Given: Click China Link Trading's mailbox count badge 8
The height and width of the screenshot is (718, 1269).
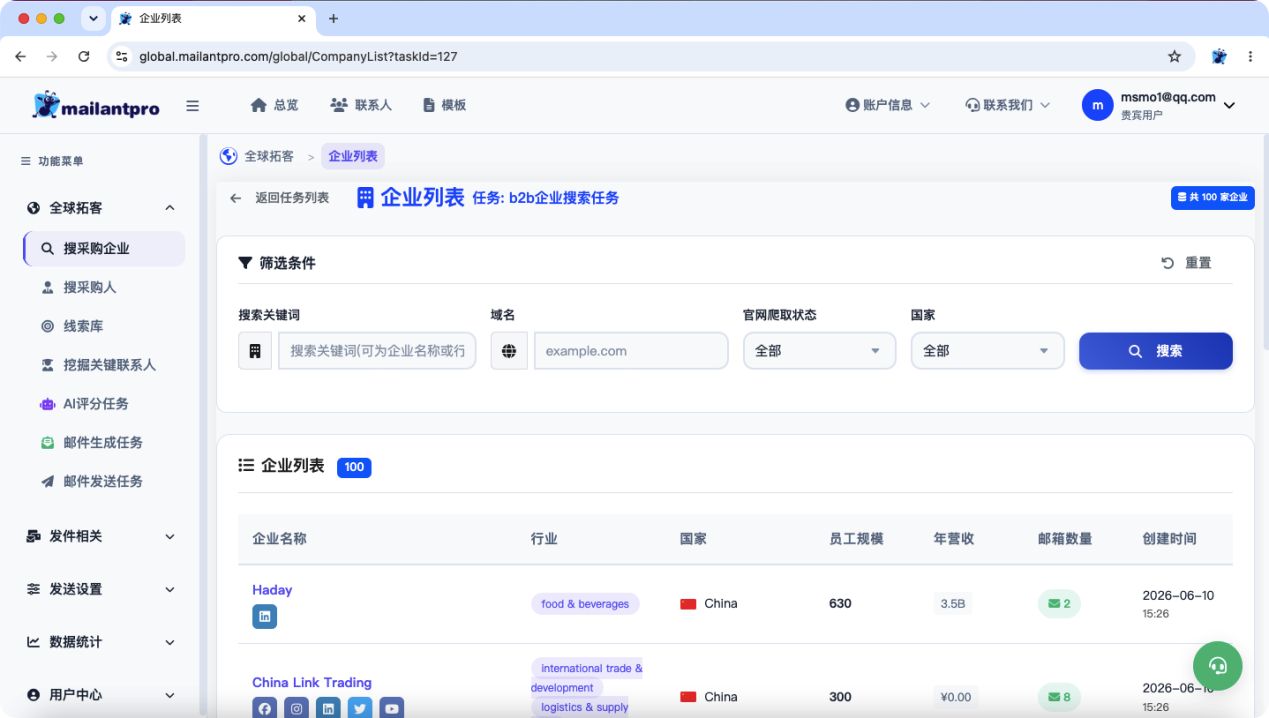Looking at the screenshot, I should point(1059,697).
